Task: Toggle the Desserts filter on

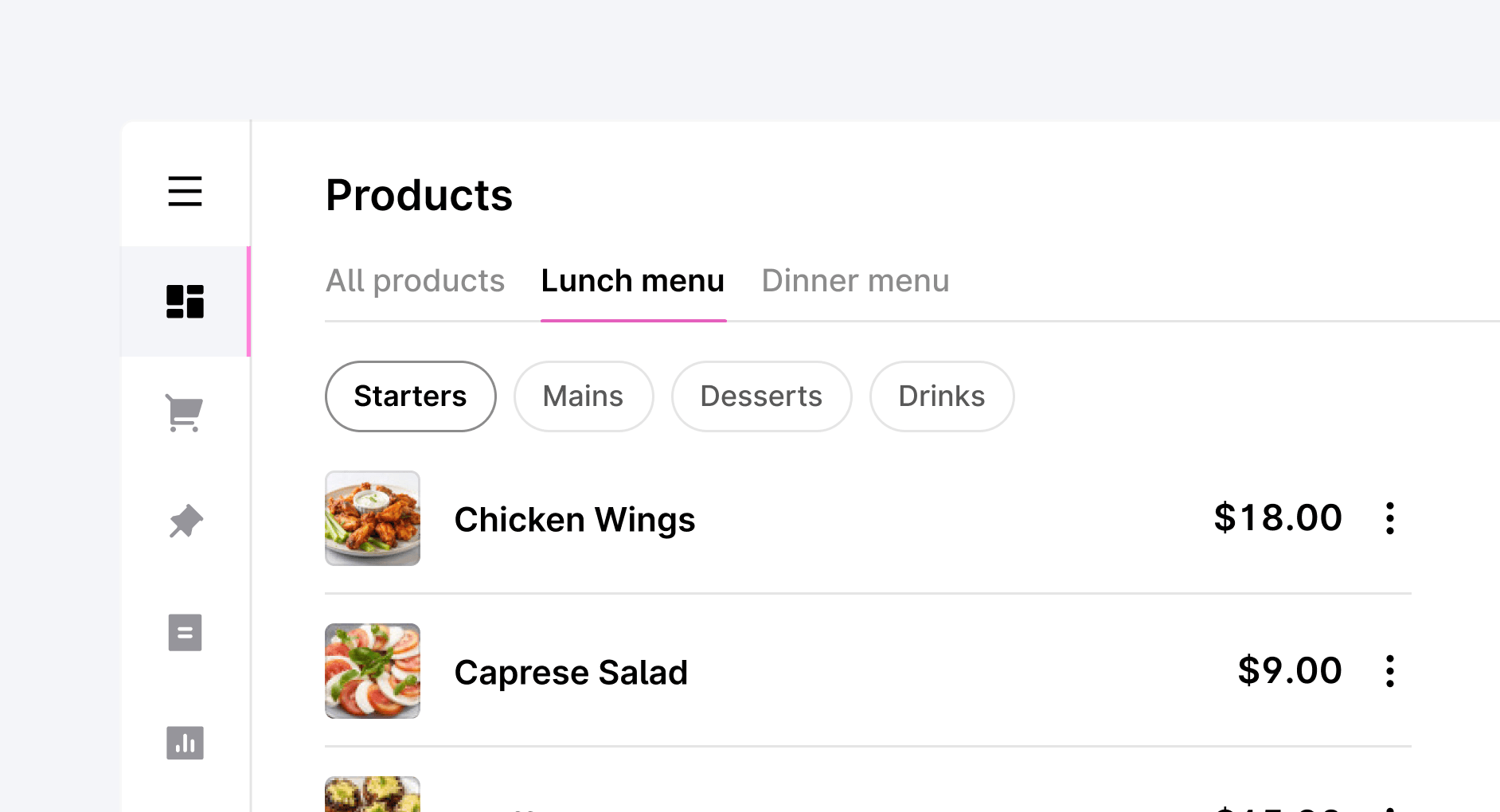Action: 761,396
